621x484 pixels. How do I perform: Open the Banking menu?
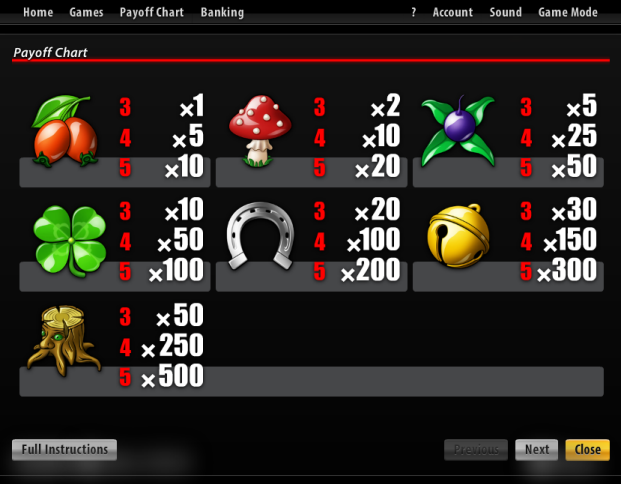coord(222,12)
